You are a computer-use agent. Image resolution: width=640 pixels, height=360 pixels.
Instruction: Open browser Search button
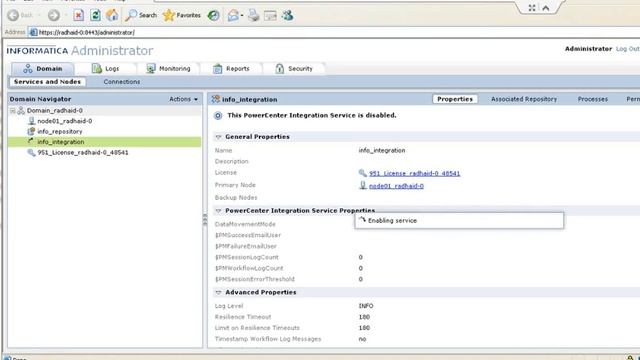point(141,16)
